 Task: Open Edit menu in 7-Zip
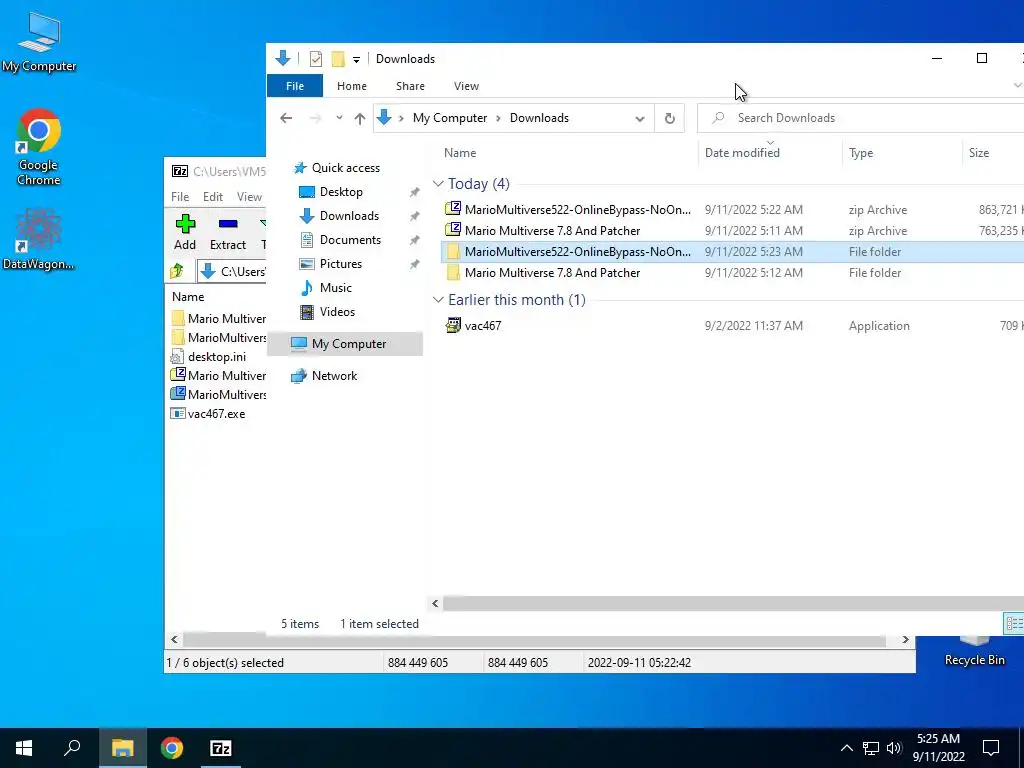pyautogui.click(x=213, y=197)
